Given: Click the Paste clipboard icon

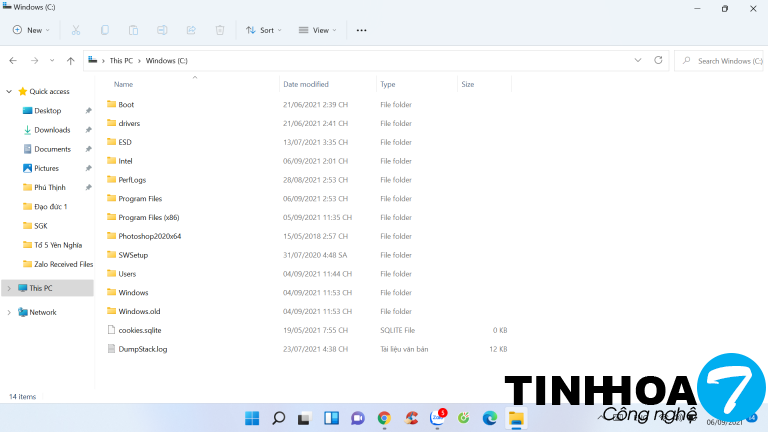Looking at the screenshot, I should coord(134,30).
